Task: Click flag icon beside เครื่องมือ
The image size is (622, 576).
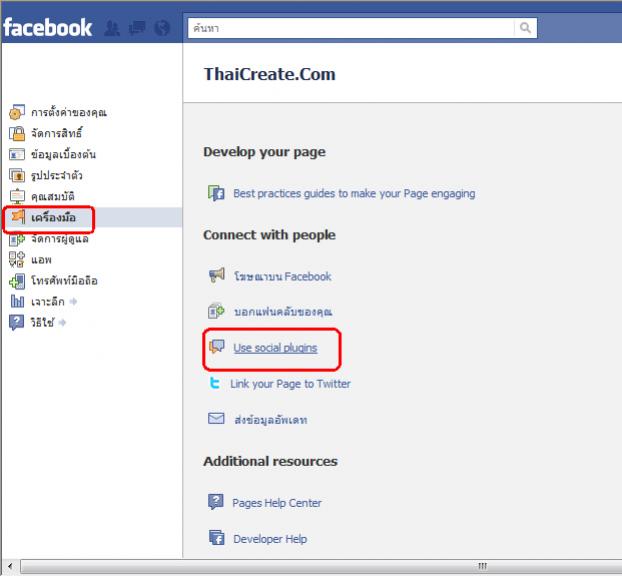Action: [x=18, y=217]
